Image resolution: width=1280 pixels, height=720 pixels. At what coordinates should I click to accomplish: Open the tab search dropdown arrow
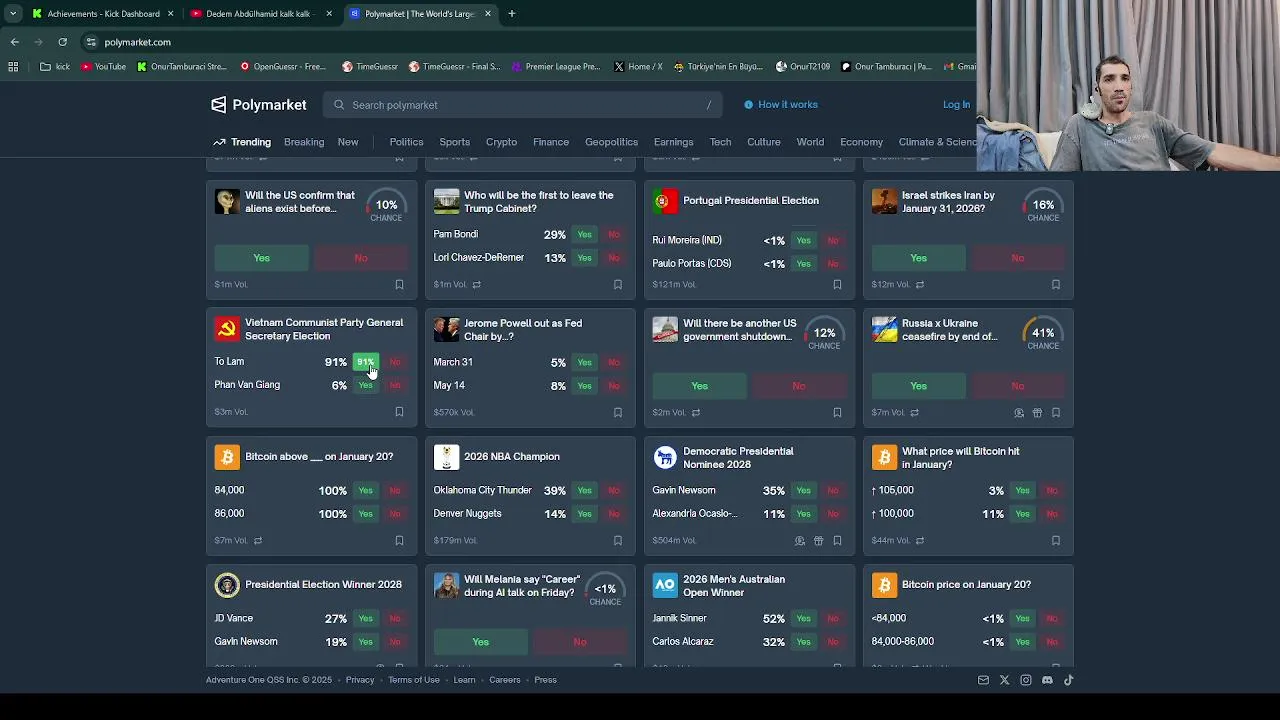[x=12, y=14]
